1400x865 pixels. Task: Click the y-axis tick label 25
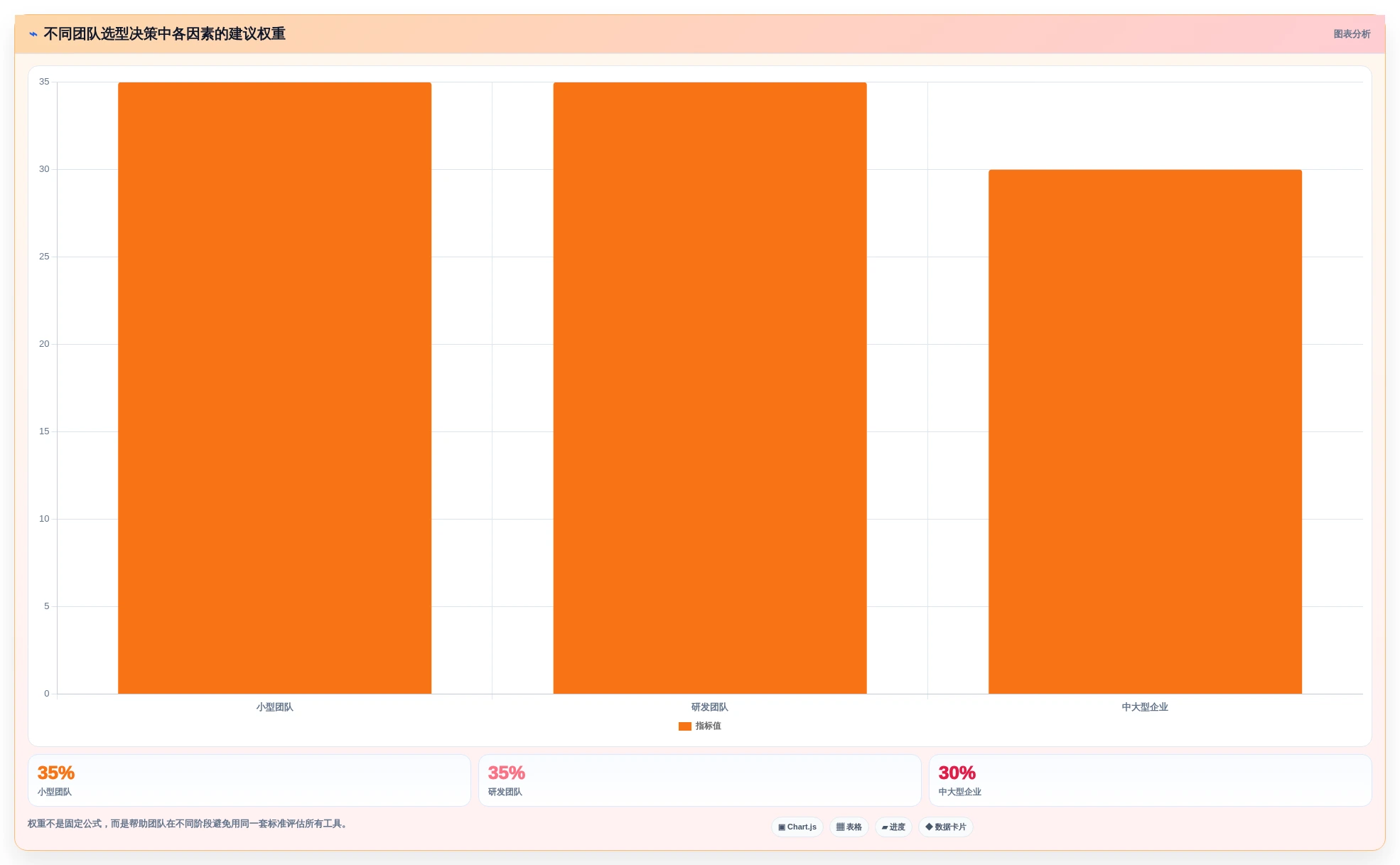pos(44,257)
